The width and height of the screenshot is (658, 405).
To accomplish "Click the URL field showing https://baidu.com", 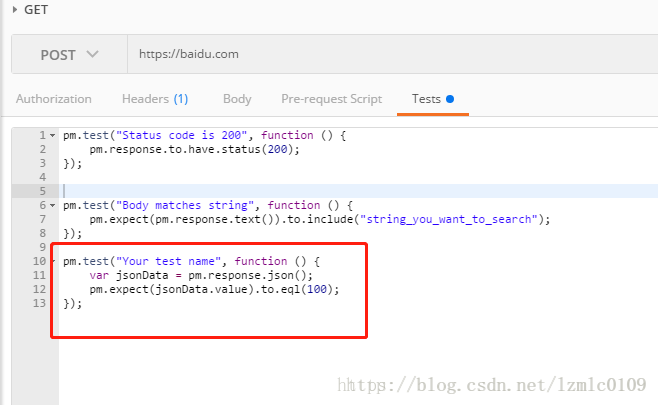I will [392, 55].
